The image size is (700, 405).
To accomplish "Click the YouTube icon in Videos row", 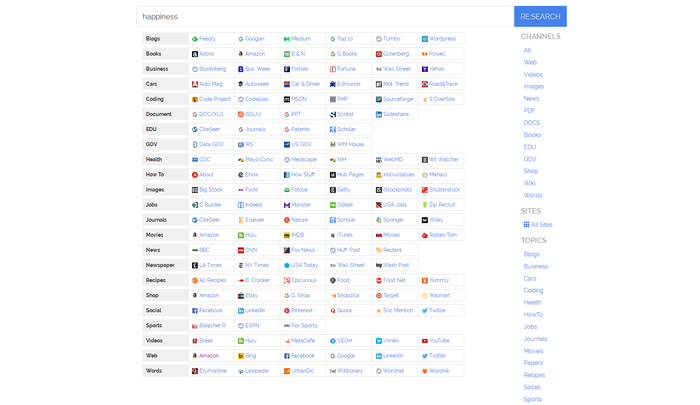I will tap(425, 341).
